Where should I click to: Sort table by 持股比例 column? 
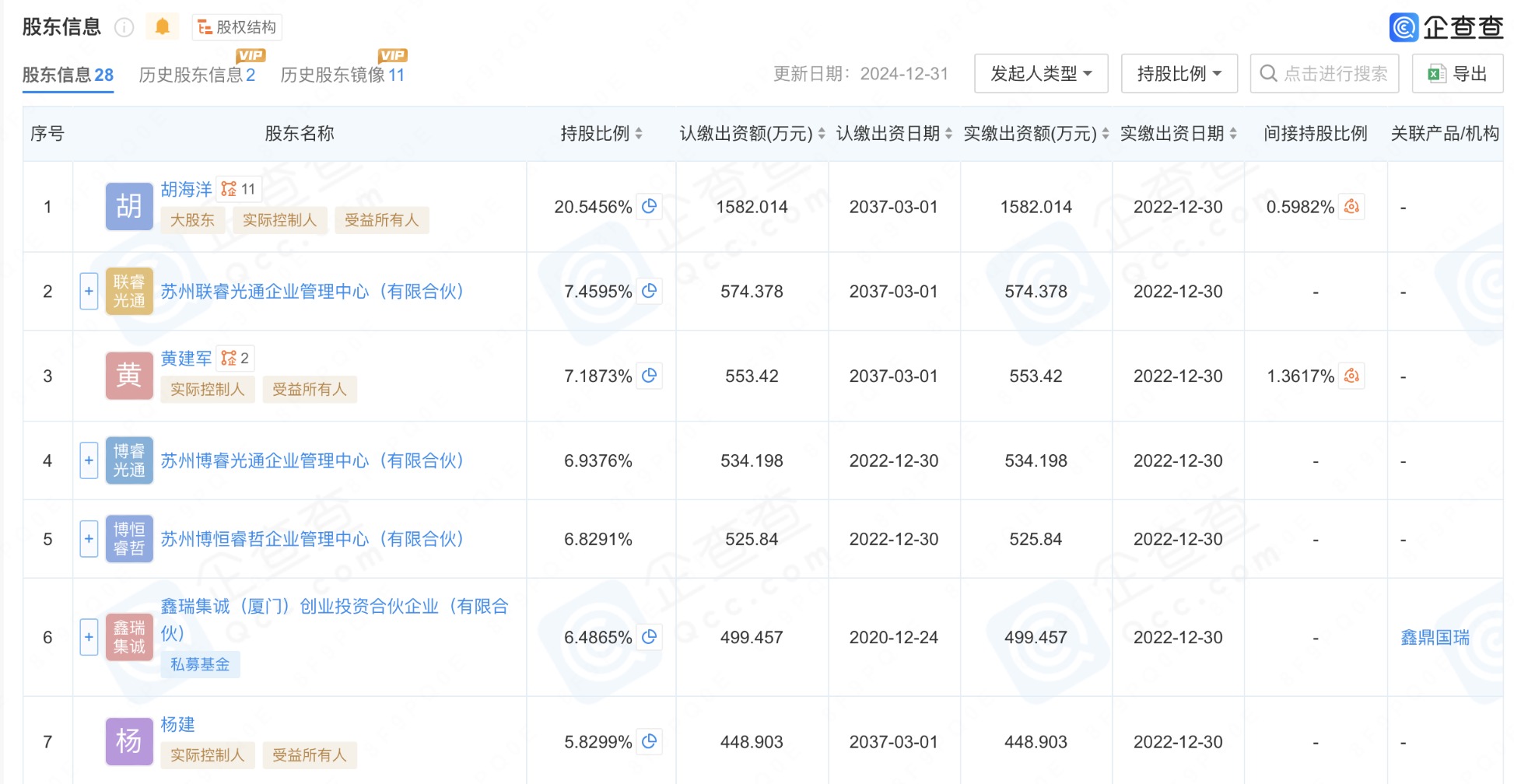click(601, 134)
